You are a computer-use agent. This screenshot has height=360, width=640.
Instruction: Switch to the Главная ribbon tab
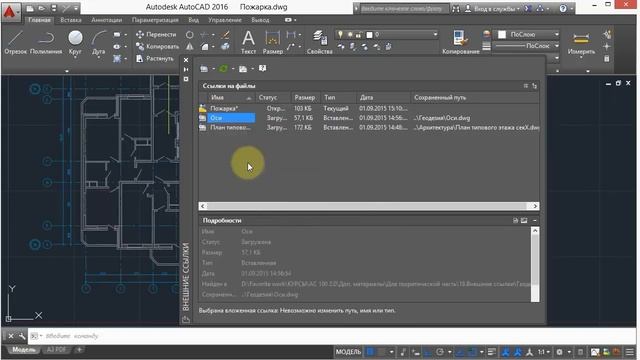(x=40, y=20)
